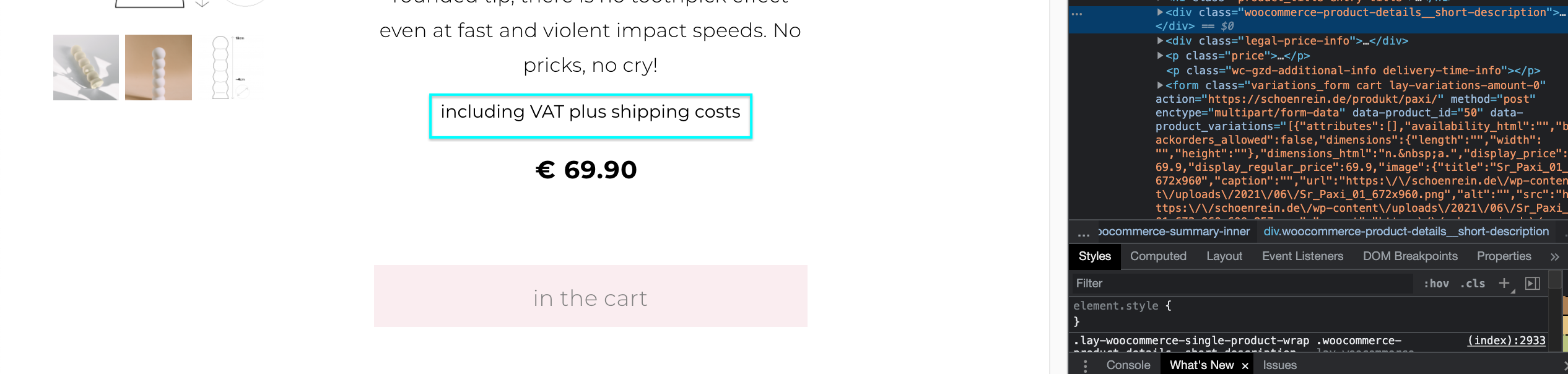Click the ellipsis beside the selected DOM node
Screen dimensions: 1568x374
pyautogui.click(x=1077, y=13)
